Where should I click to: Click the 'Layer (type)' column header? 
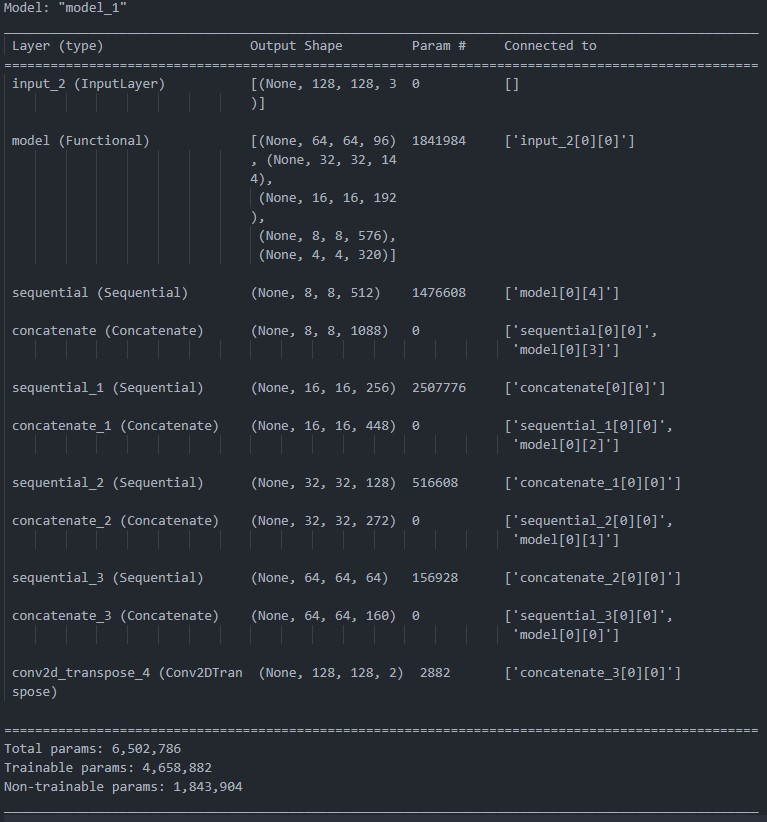pyautogui.click(x=58, y=46)
